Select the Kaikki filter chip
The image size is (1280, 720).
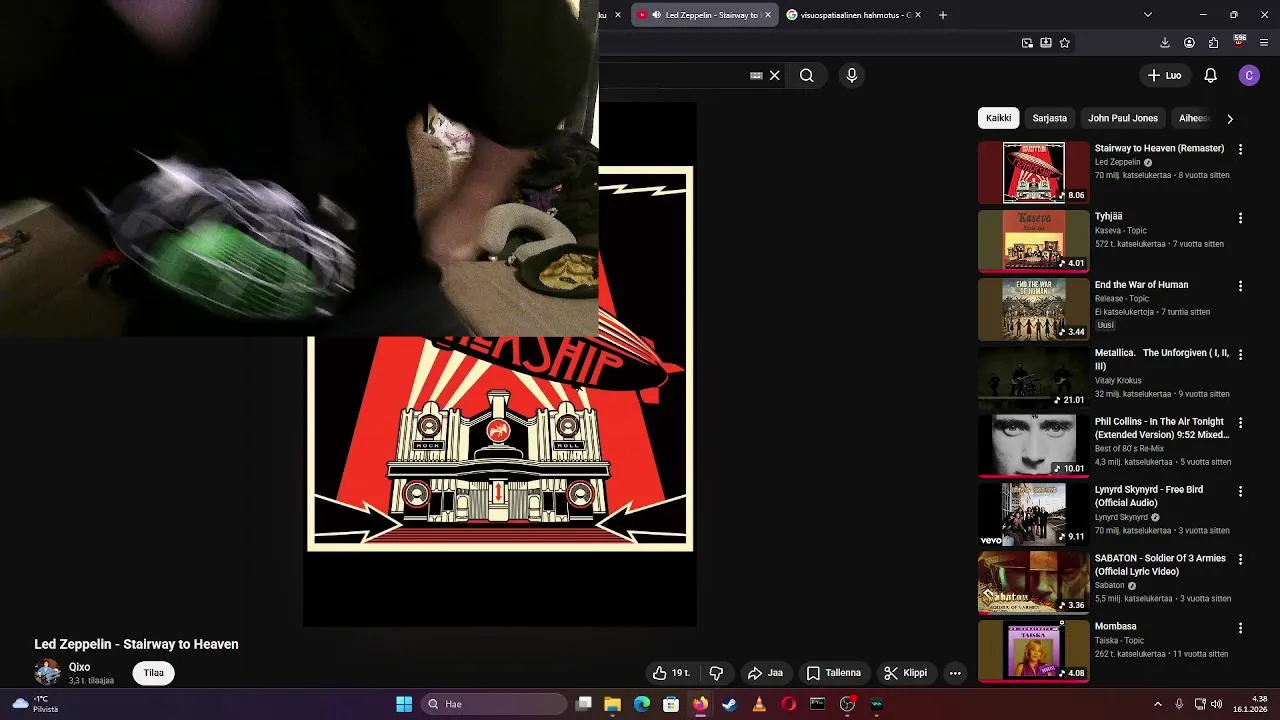(x=998, y=118)
